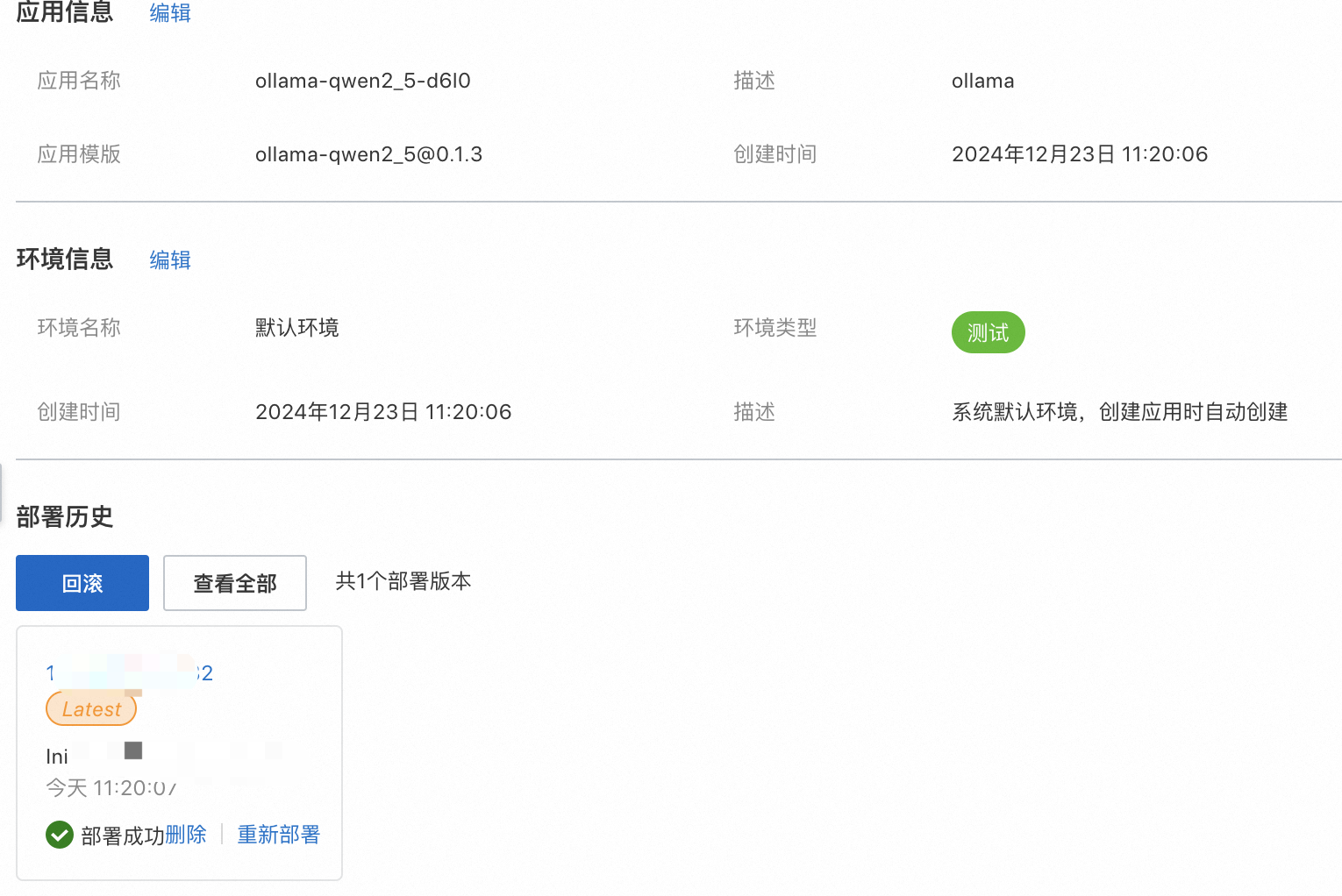This screenshot has height=896, width=1342.
Task: Click 删除 link in deployment card
Action: tap(186, 835)
